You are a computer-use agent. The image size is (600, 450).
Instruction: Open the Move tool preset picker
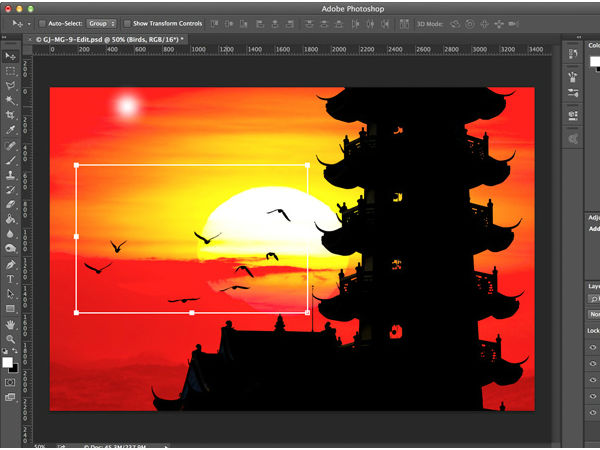pos(18,22)
